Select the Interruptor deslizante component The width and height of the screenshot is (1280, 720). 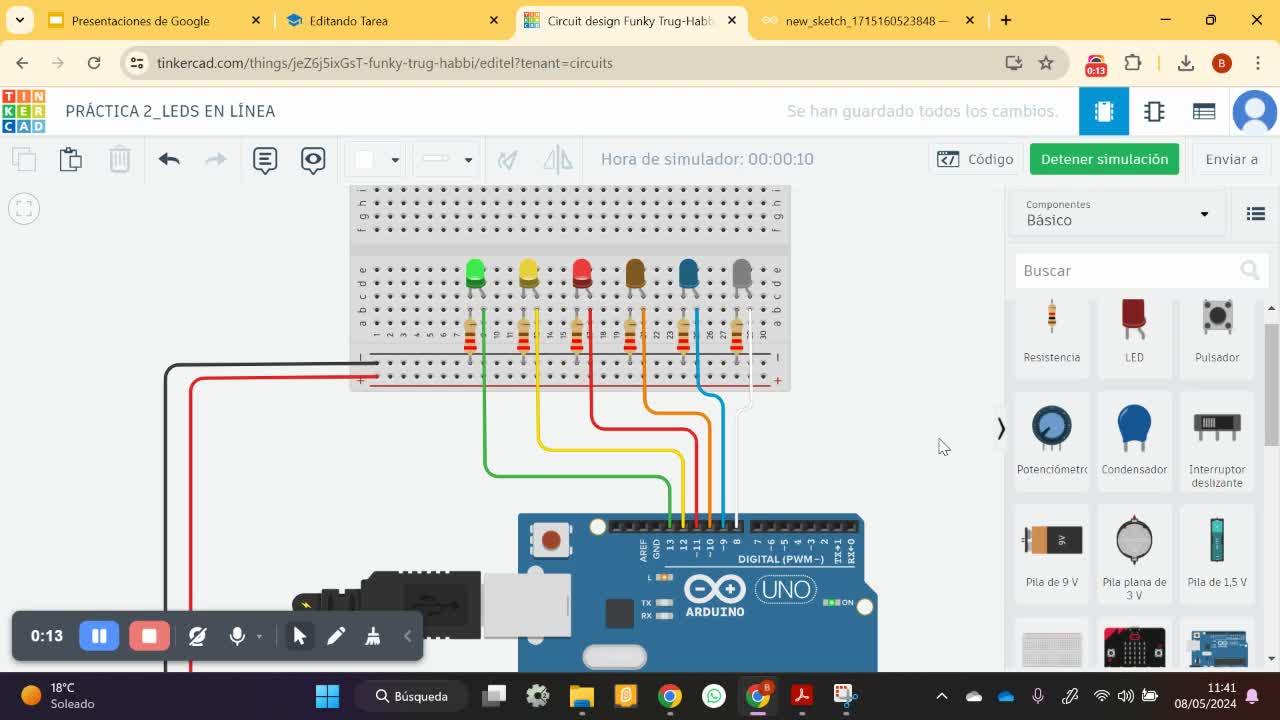pos(1217,440)
